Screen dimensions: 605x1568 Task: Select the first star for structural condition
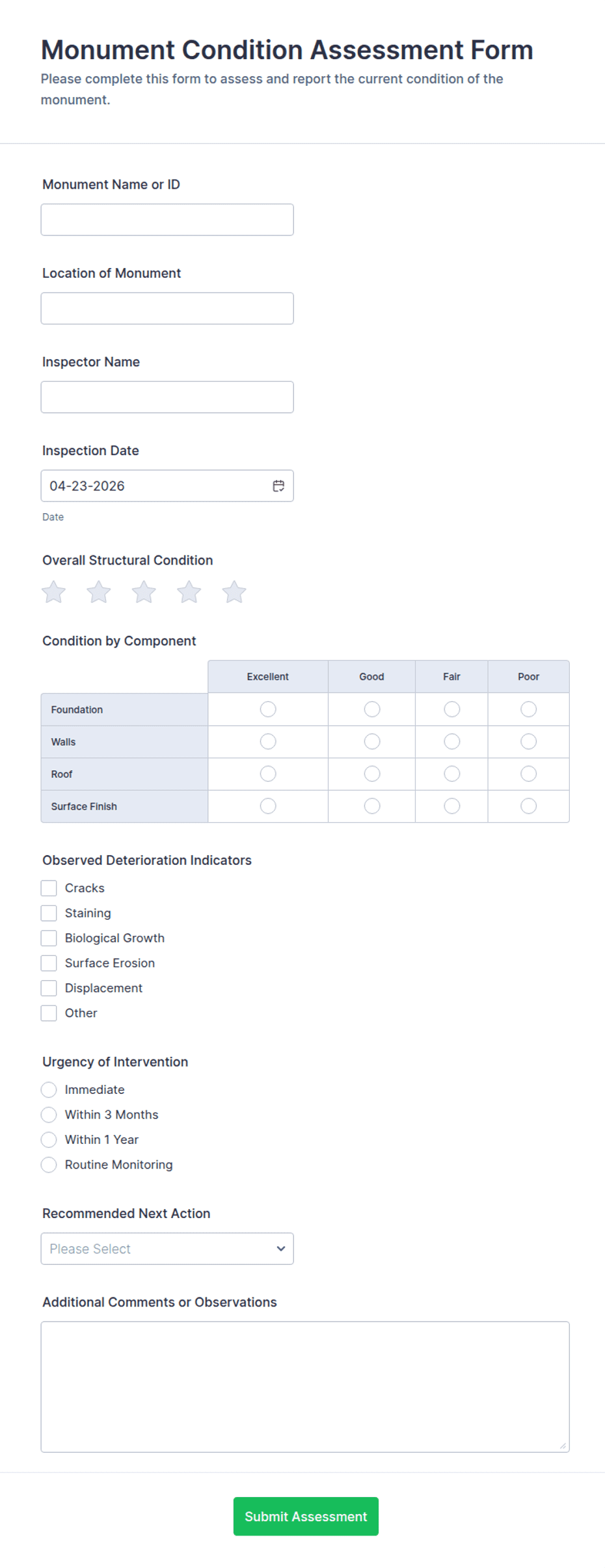pos(53,592)
